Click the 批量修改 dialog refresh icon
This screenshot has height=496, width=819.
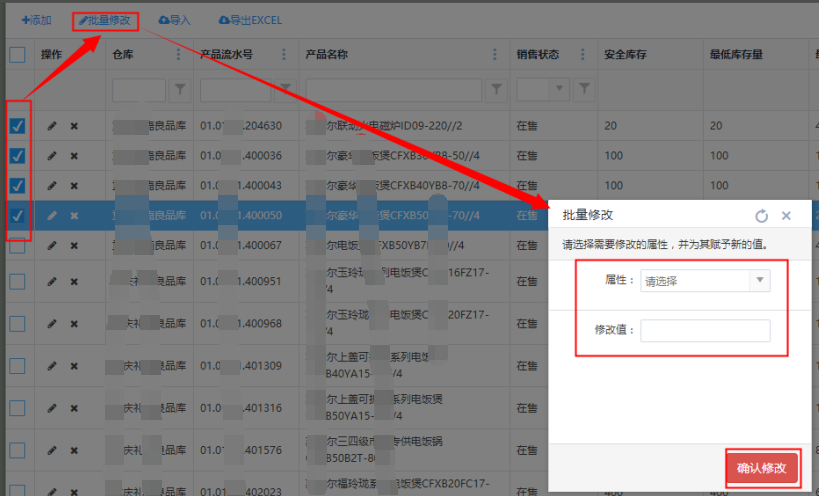(761, 215)
